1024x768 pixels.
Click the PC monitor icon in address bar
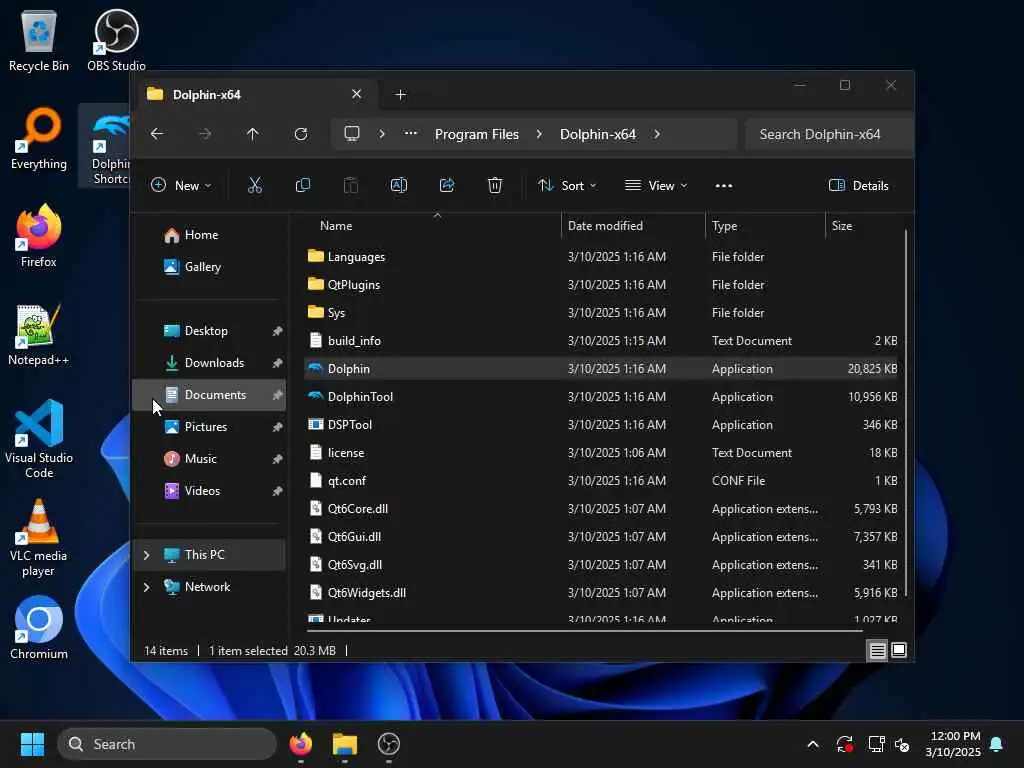coord(352,134)
